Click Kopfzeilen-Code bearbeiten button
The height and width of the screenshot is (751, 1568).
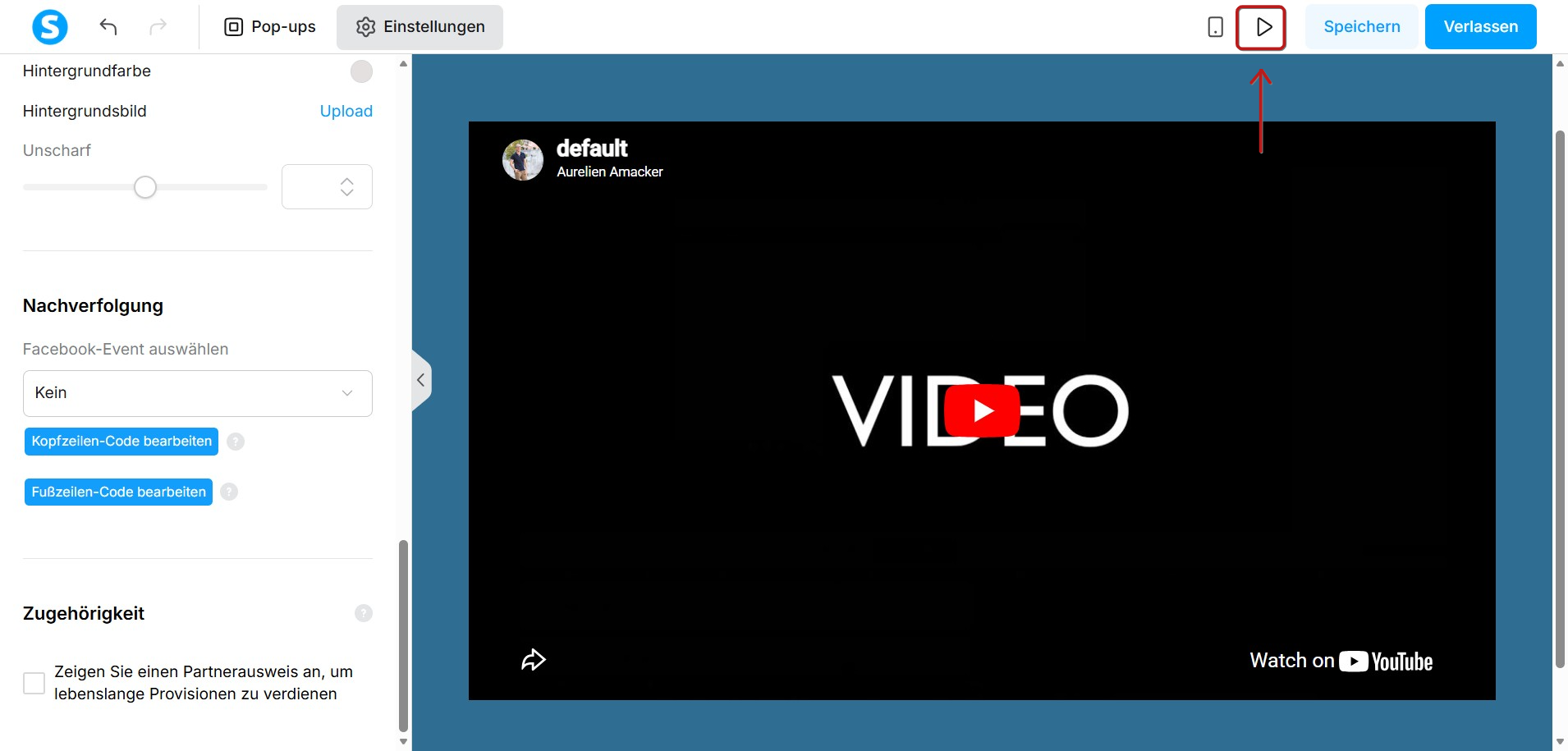[x=121, y=442]
